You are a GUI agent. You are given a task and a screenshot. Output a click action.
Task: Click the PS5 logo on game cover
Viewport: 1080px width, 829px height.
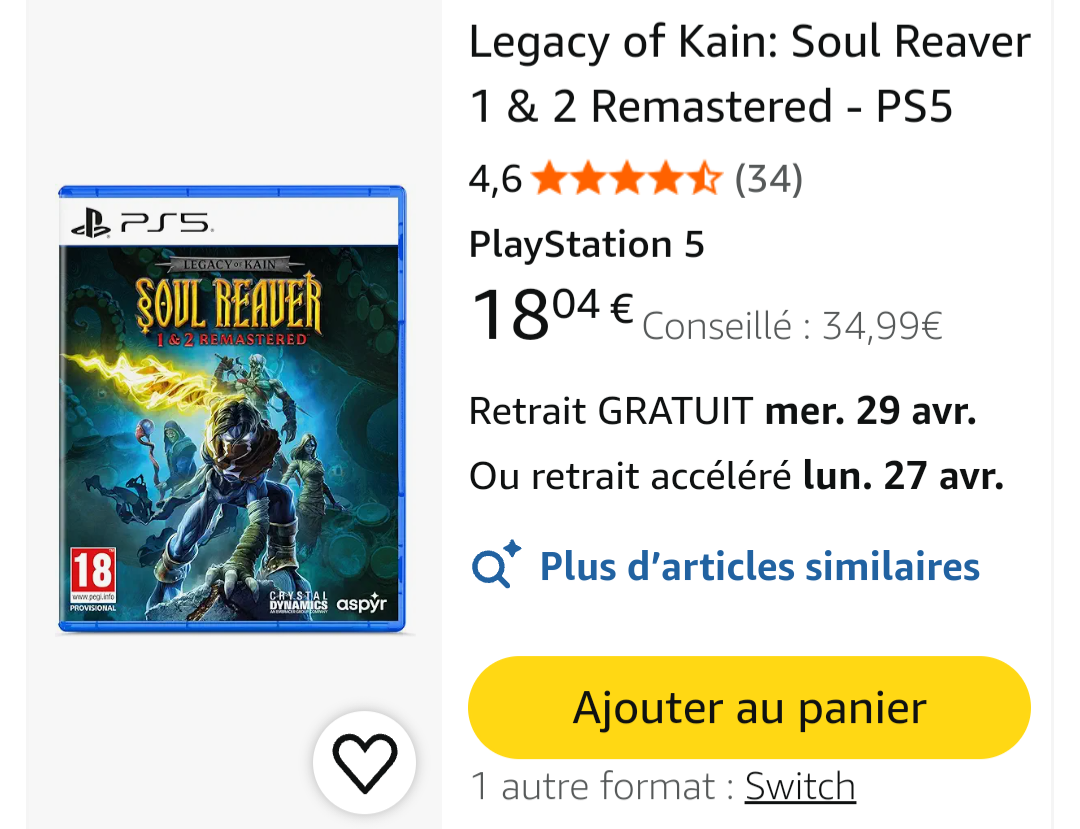coord(143,224)
